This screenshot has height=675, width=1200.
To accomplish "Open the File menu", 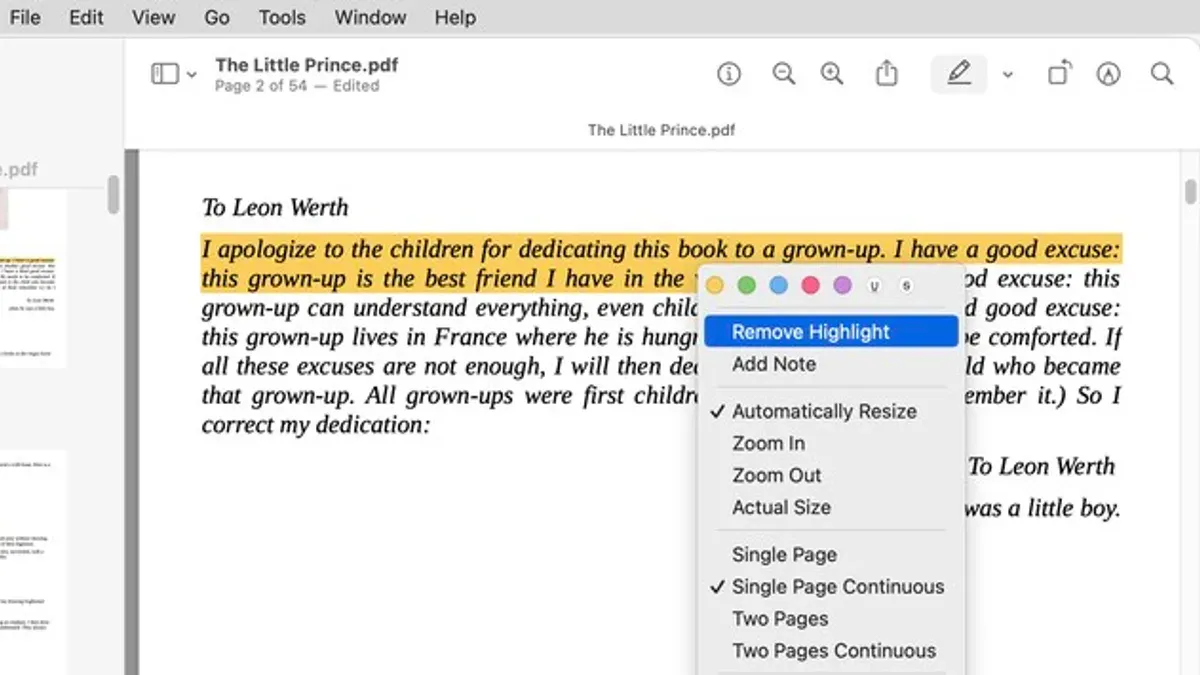I will tap(25, 17).
